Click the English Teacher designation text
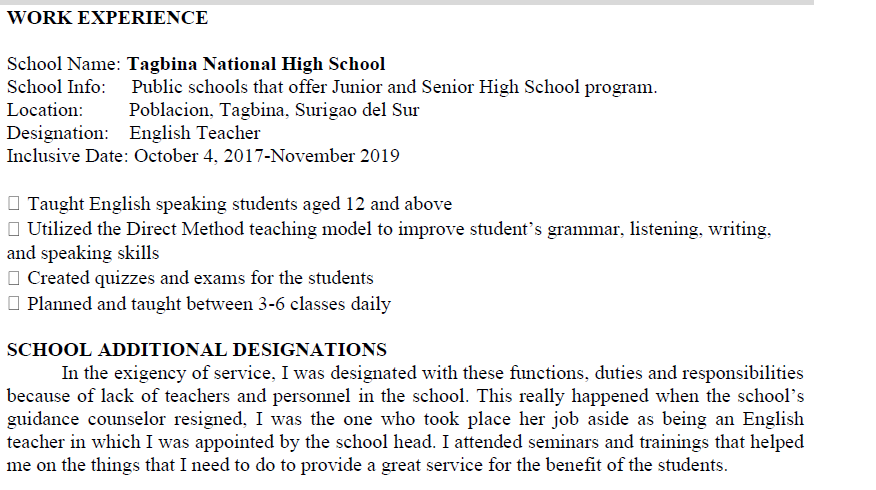Image resolution: width=876 pixels, height=490 pixels. [195, 133]
